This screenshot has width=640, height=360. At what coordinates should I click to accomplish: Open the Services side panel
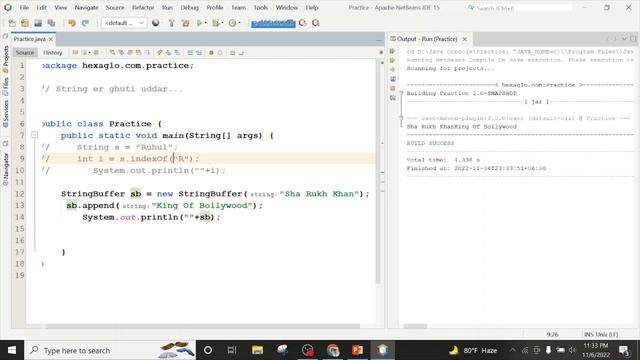click(x=6, y=113)
